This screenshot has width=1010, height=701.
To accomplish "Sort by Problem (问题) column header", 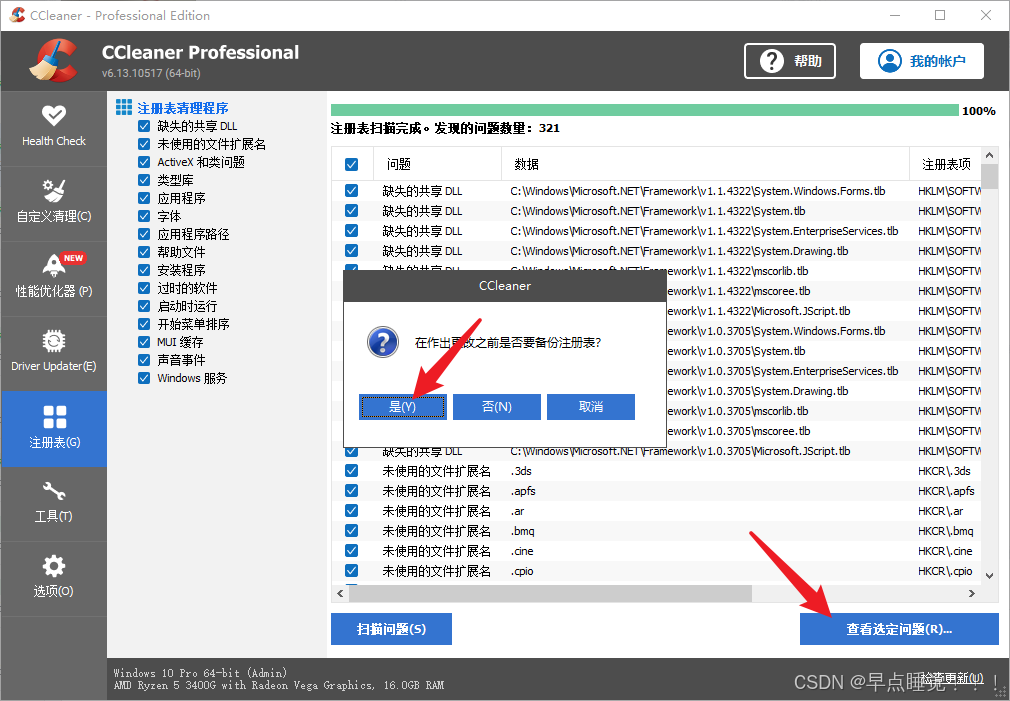I will coord(437,164).
